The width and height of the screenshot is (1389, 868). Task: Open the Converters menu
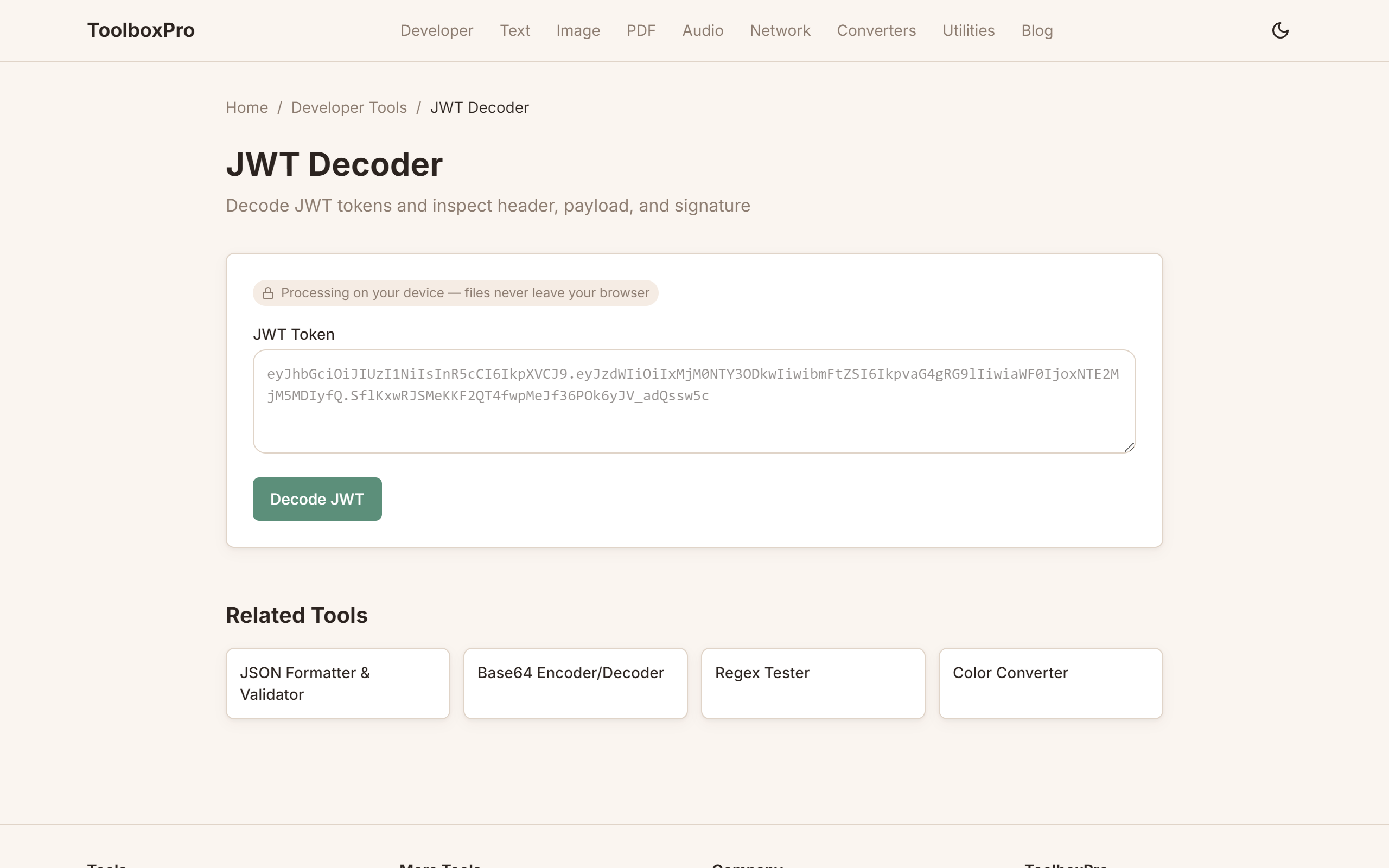click(876, 30)
